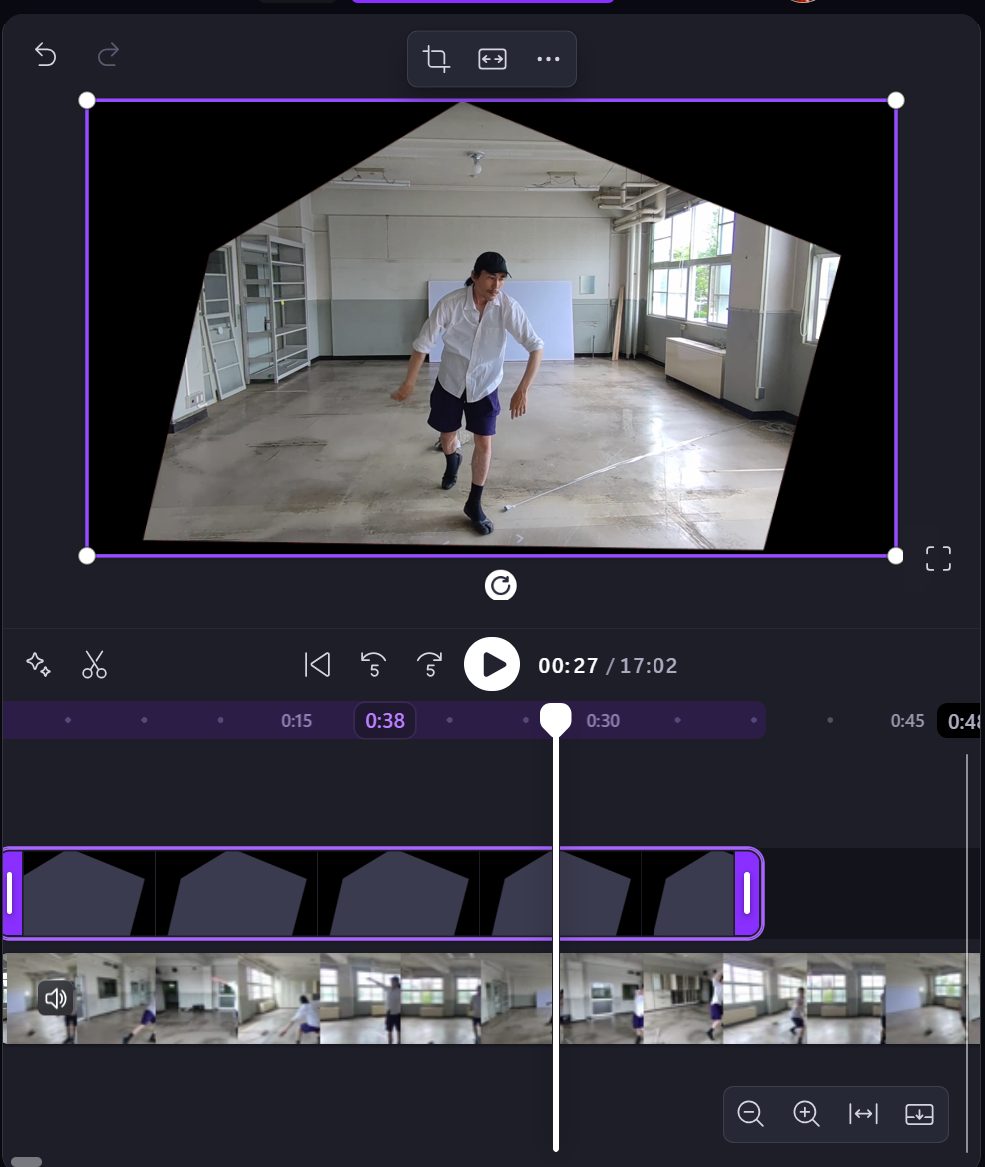Viewport: 985px width, 1167px height.
Task: Click the rotate handle below preview
Action: [x=500, y=585]
